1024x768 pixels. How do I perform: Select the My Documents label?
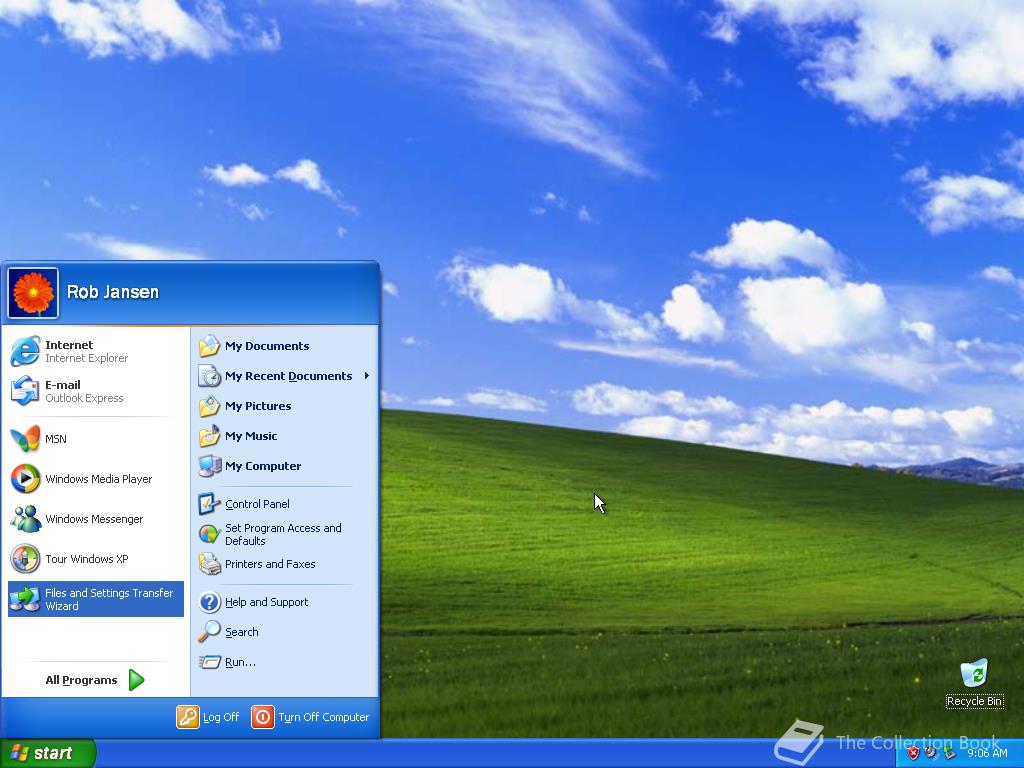(267, 346)
